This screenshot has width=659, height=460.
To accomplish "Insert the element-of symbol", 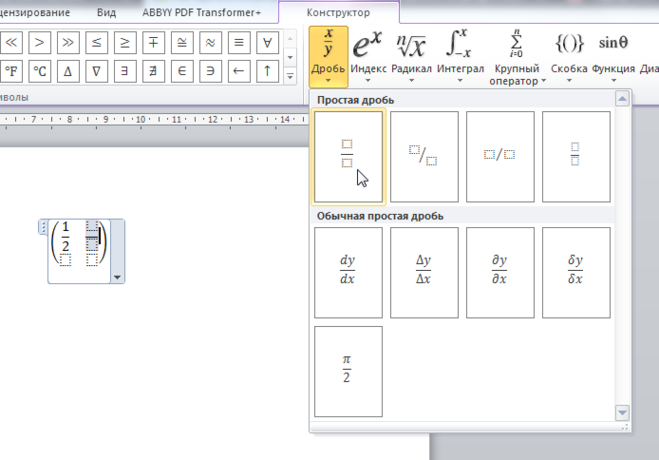I will point(182,71).
